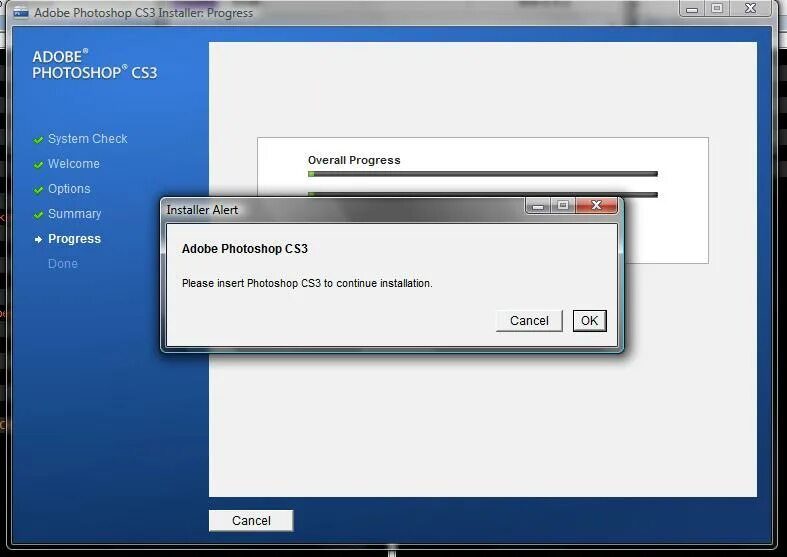The width and height of the screenshot is (787, 557).
Task: Select the Welcome step in sidebar
Action: (74, 164)
